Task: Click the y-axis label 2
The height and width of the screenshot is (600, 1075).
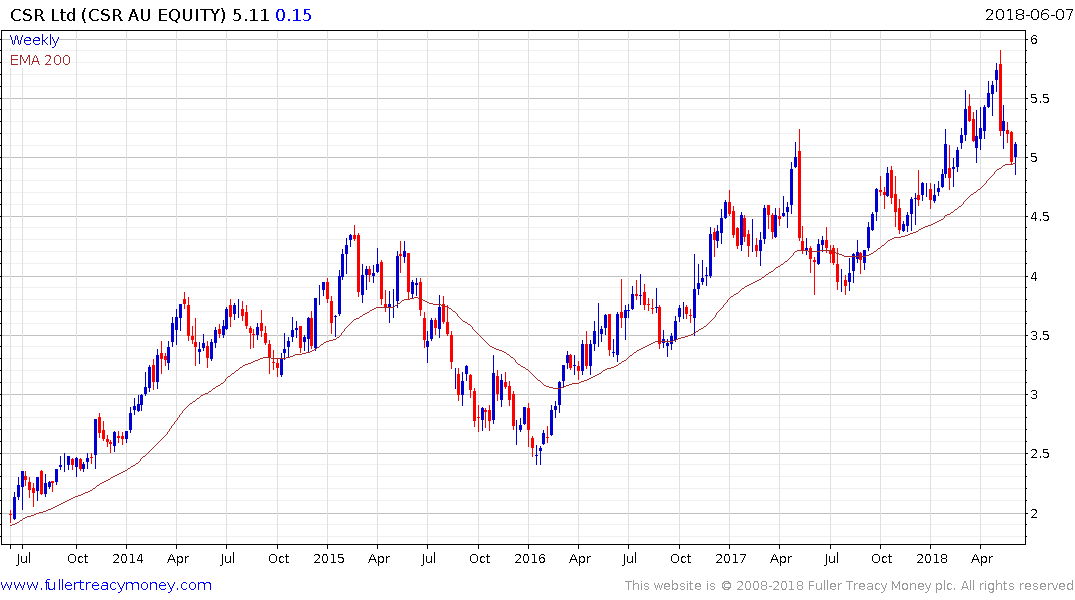Action: pyautogui.click(x=1034, y=513)
